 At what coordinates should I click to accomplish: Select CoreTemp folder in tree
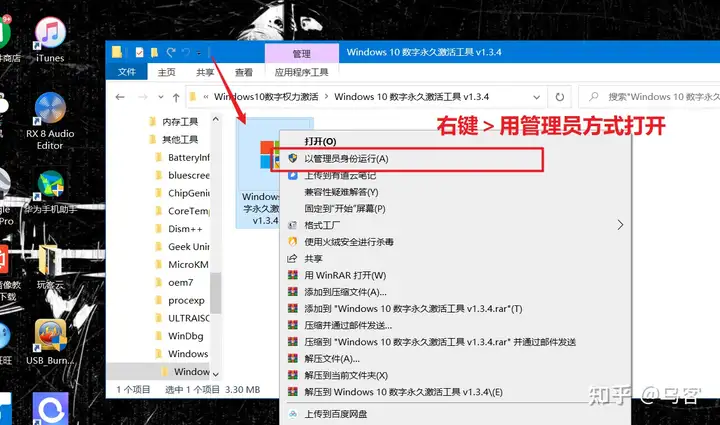click(188, 211)
